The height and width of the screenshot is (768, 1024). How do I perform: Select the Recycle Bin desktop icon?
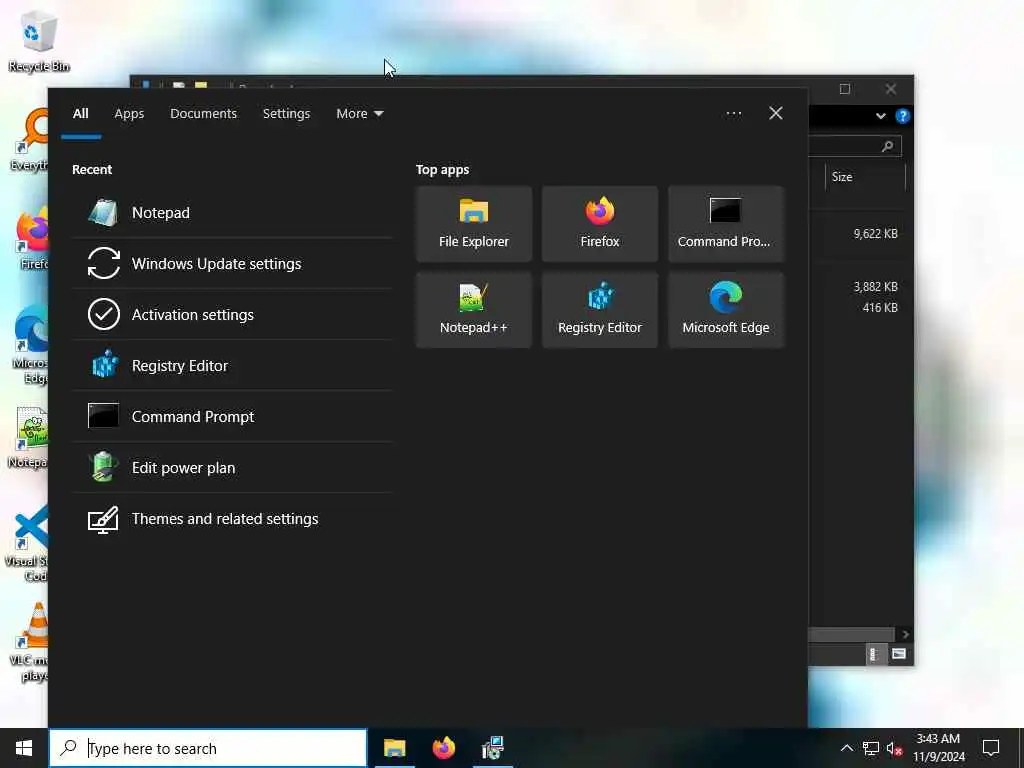click(39, 40)
